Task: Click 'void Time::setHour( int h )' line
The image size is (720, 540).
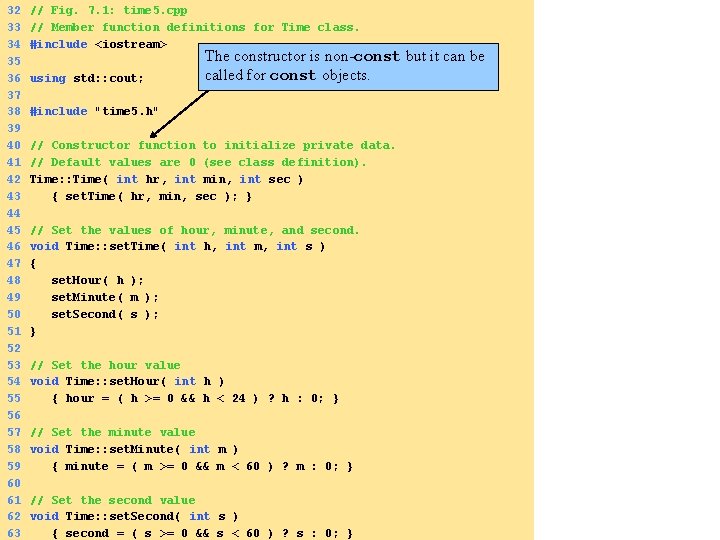Action: click(x=127, y=382)
